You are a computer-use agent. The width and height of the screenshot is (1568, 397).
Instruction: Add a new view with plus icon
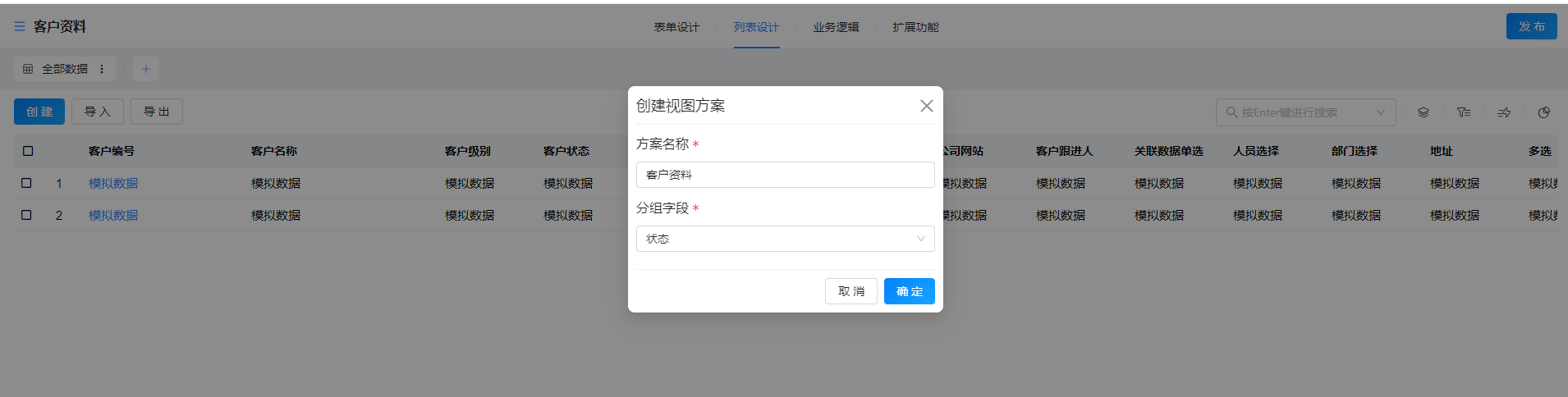145,69
